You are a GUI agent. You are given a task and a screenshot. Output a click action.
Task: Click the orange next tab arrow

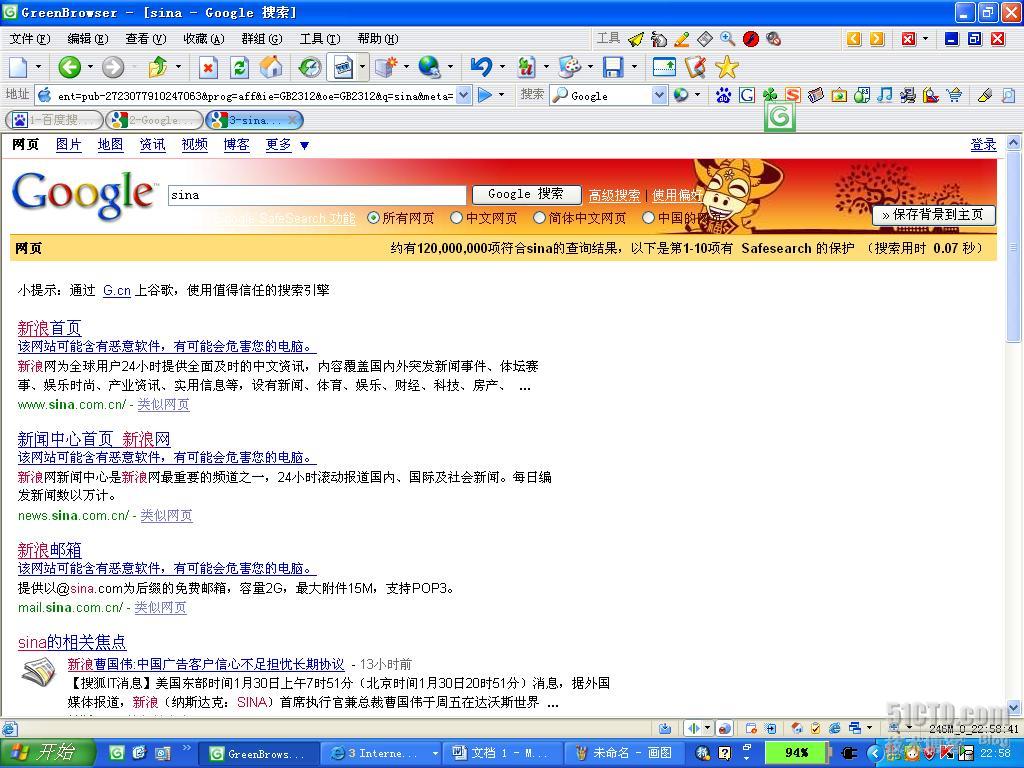[x=877, y=39]
